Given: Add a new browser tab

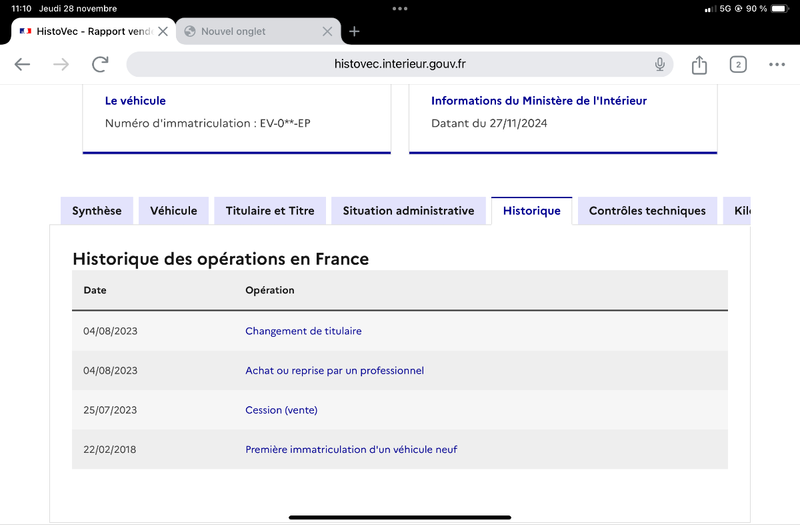Looking at the screenshot, I should [x=354, y=32].
